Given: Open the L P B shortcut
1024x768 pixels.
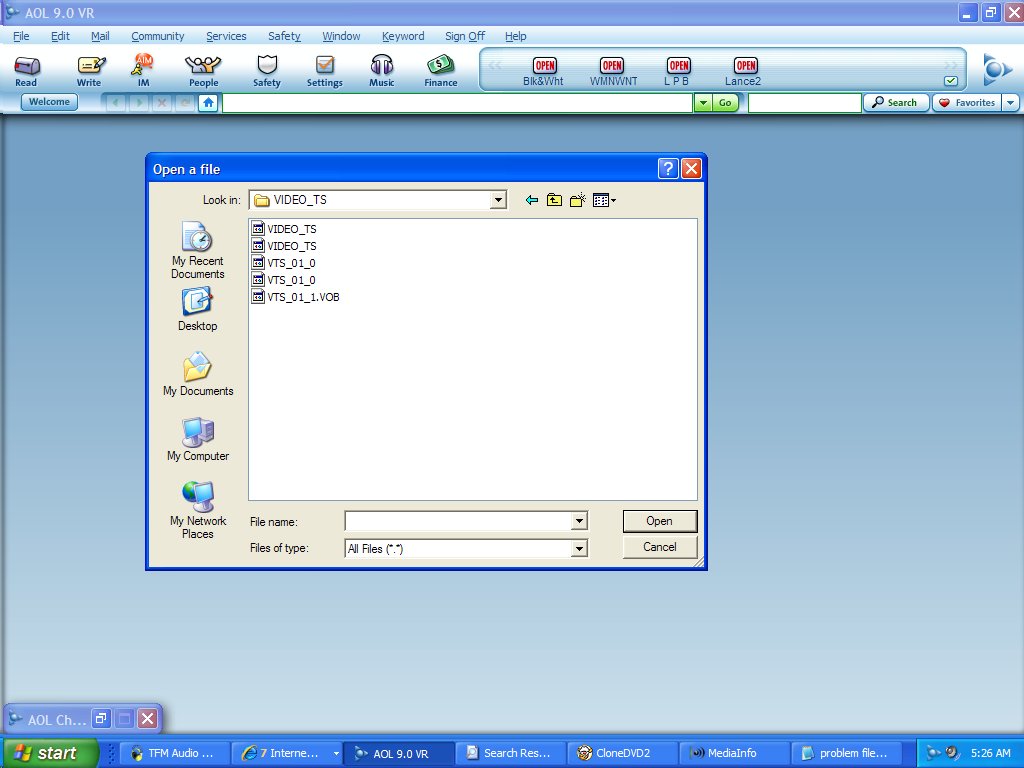Looking at the screenshot, I should click(x=677, y=72).
